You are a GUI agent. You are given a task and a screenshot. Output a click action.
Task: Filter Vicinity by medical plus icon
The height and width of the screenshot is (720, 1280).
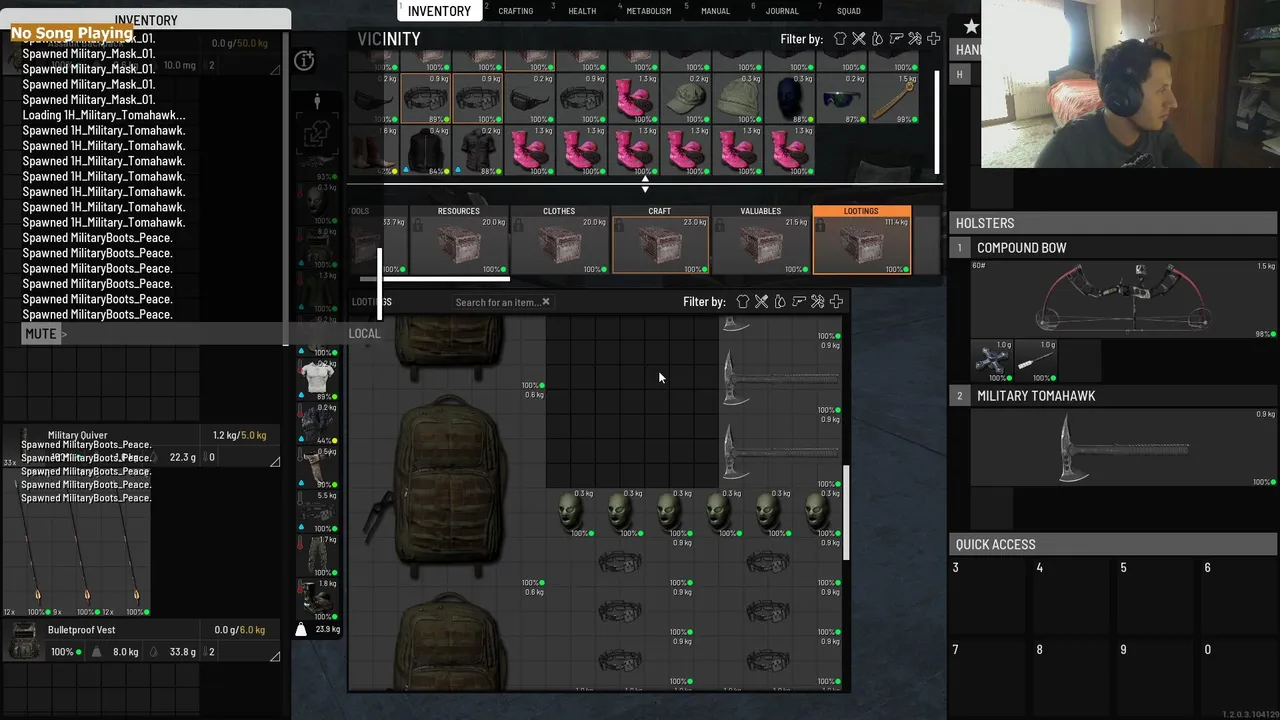(933, 39)
